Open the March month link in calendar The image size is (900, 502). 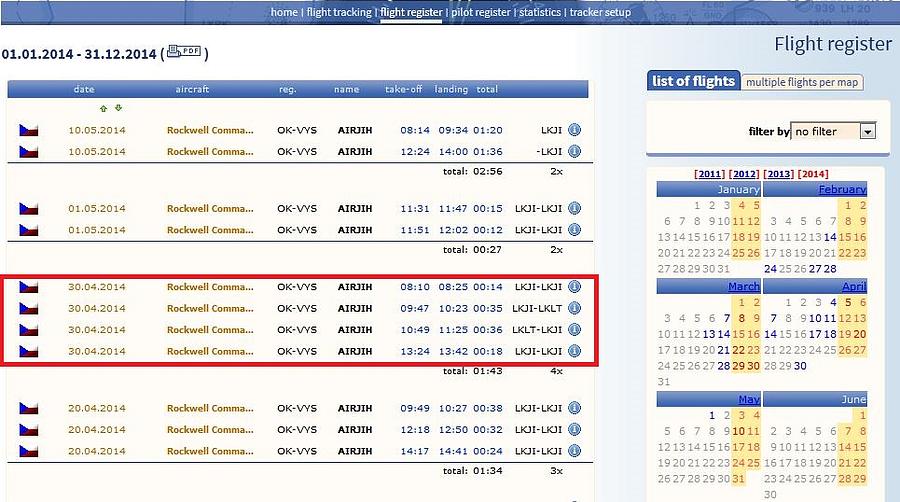coord(743,286)
